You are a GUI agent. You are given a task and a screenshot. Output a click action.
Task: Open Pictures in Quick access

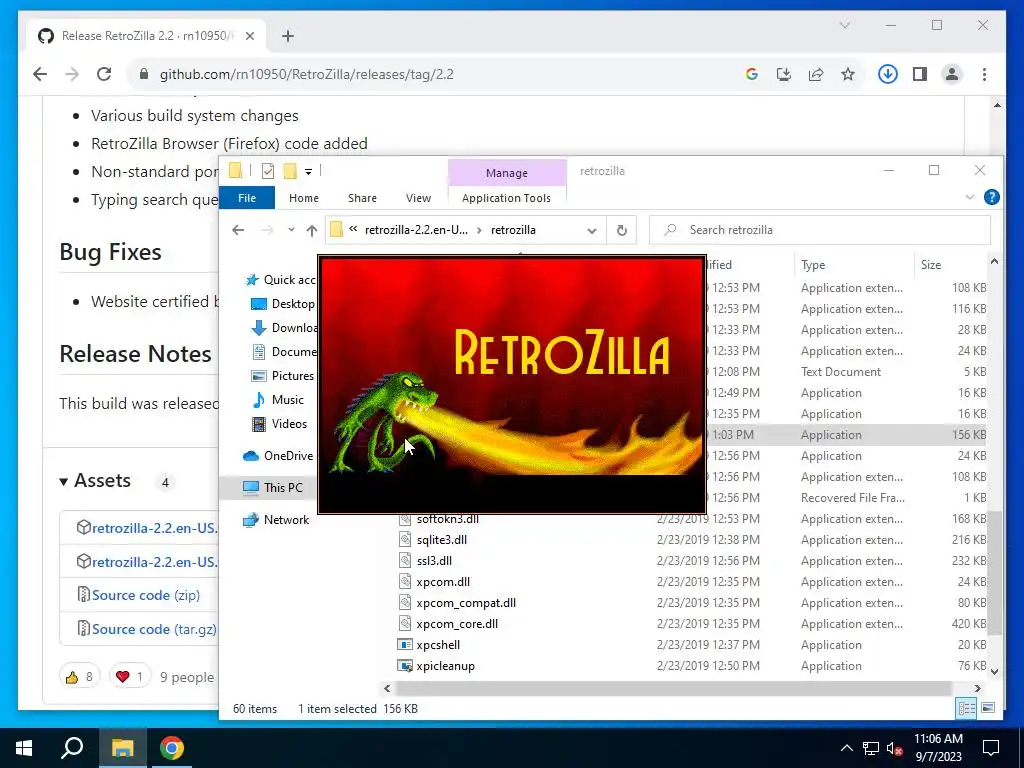[x=283, y=376]
